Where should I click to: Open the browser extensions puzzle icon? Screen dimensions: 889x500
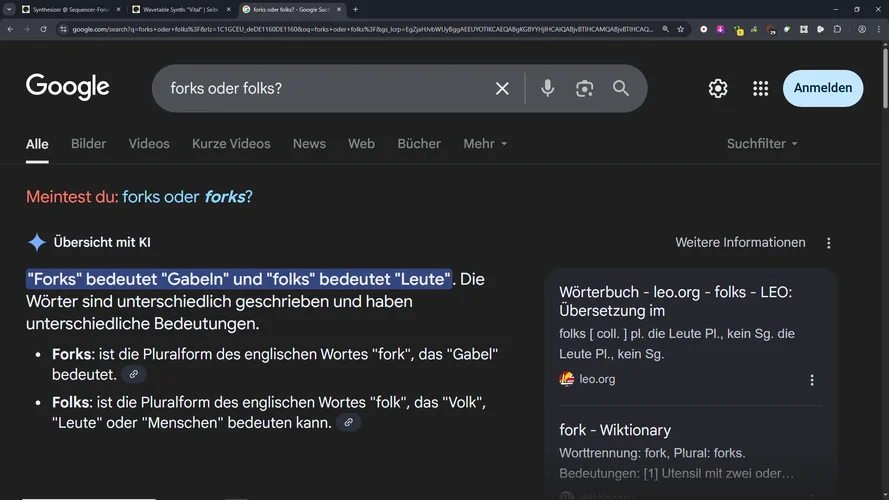pos(837,29)
